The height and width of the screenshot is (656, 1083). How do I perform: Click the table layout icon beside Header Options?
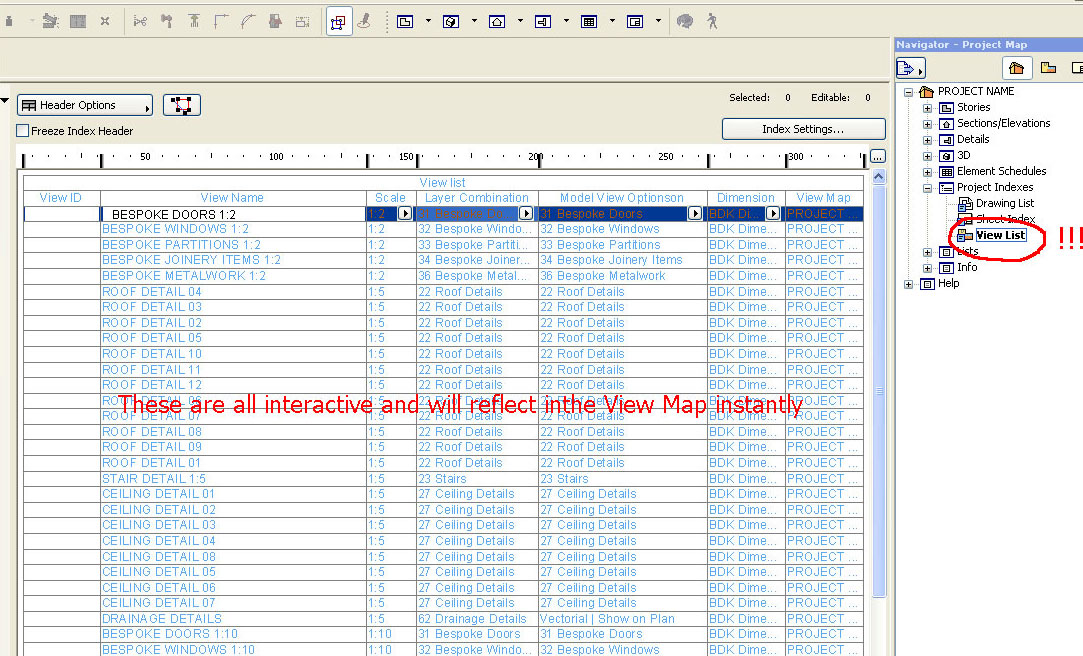point(183,104)
